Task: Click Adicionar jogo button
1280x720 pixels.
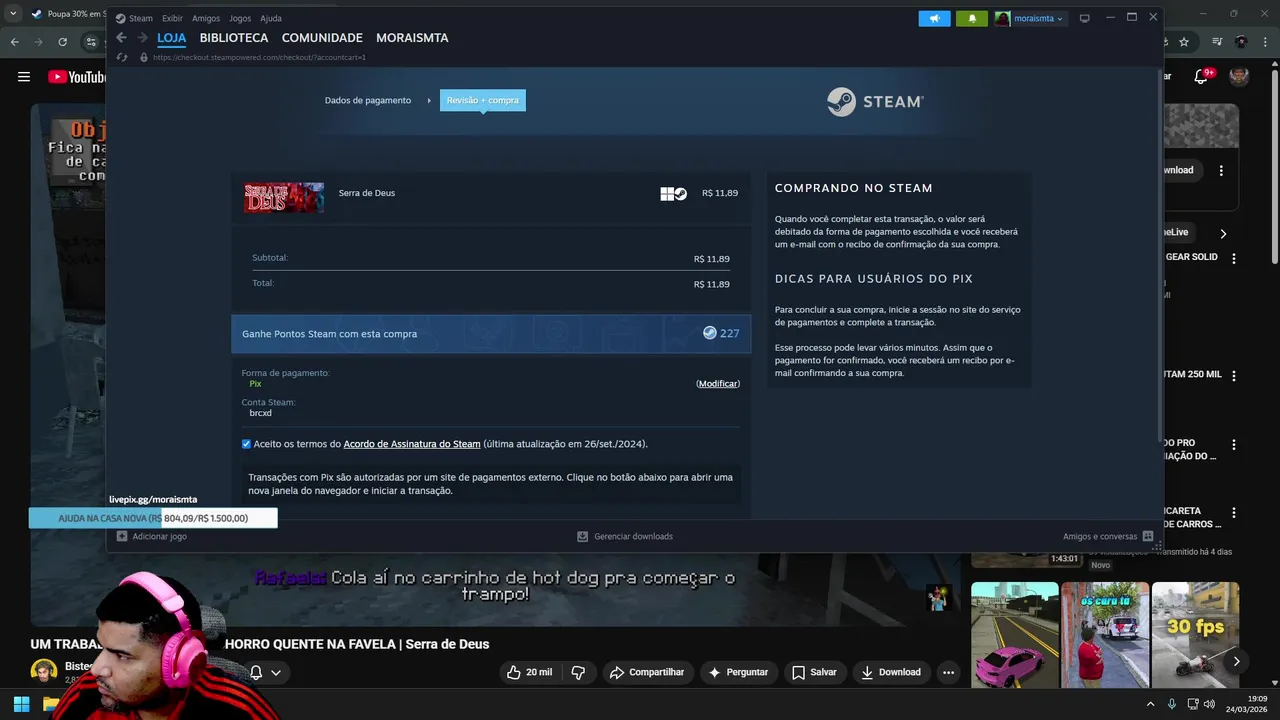Action: 152,536
